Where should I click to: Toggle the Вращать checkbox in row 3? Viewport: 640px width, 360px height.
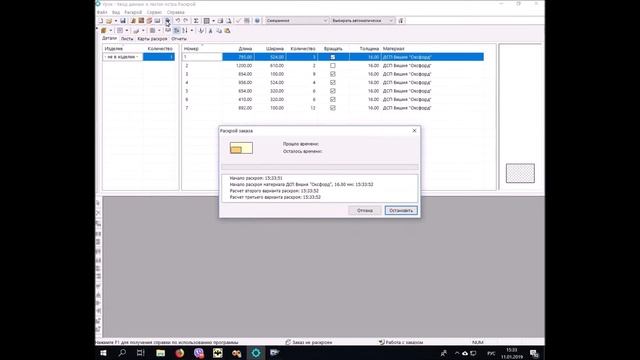[x=333, y=74]
